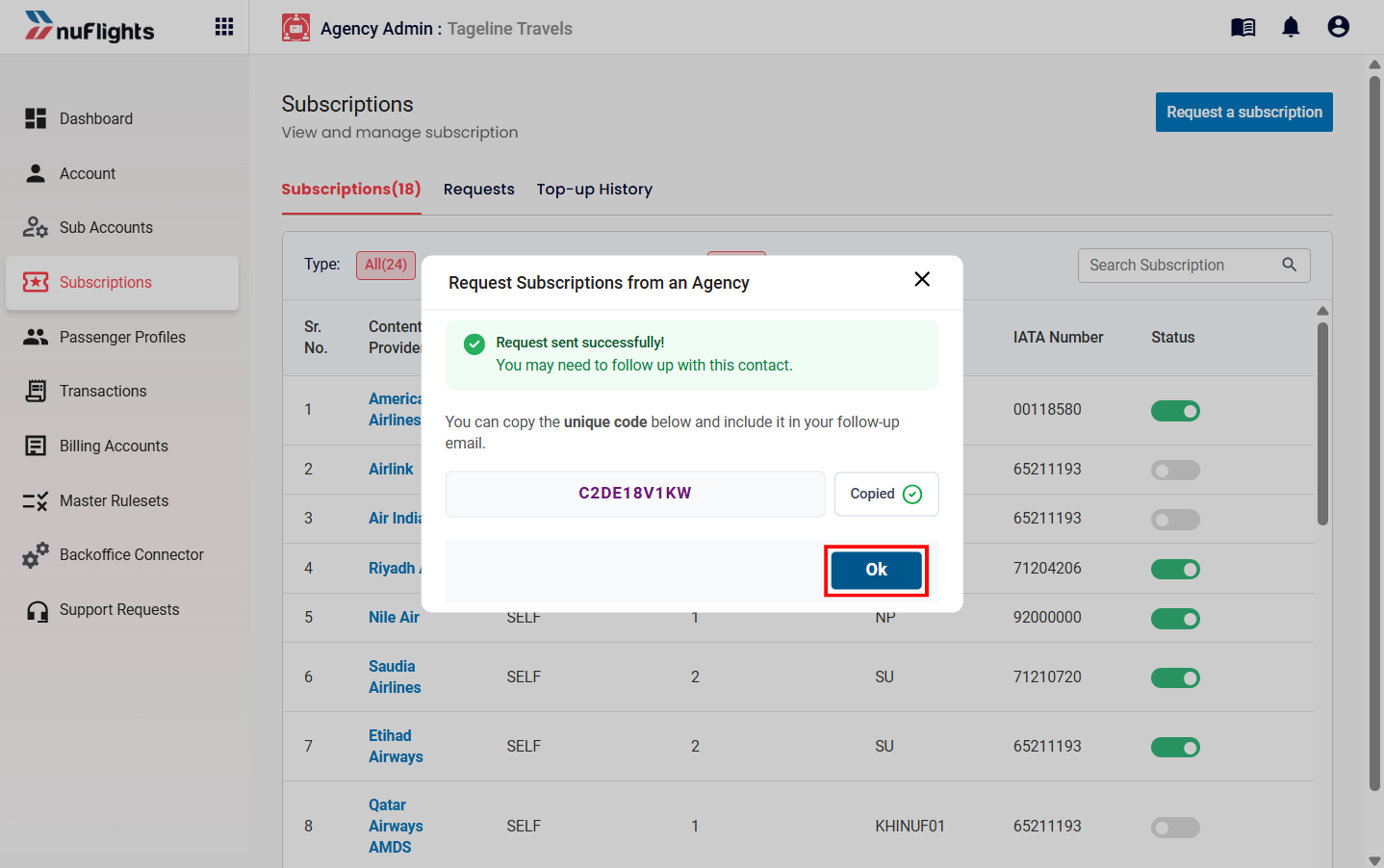Click the Copied button

click(886, 494)
